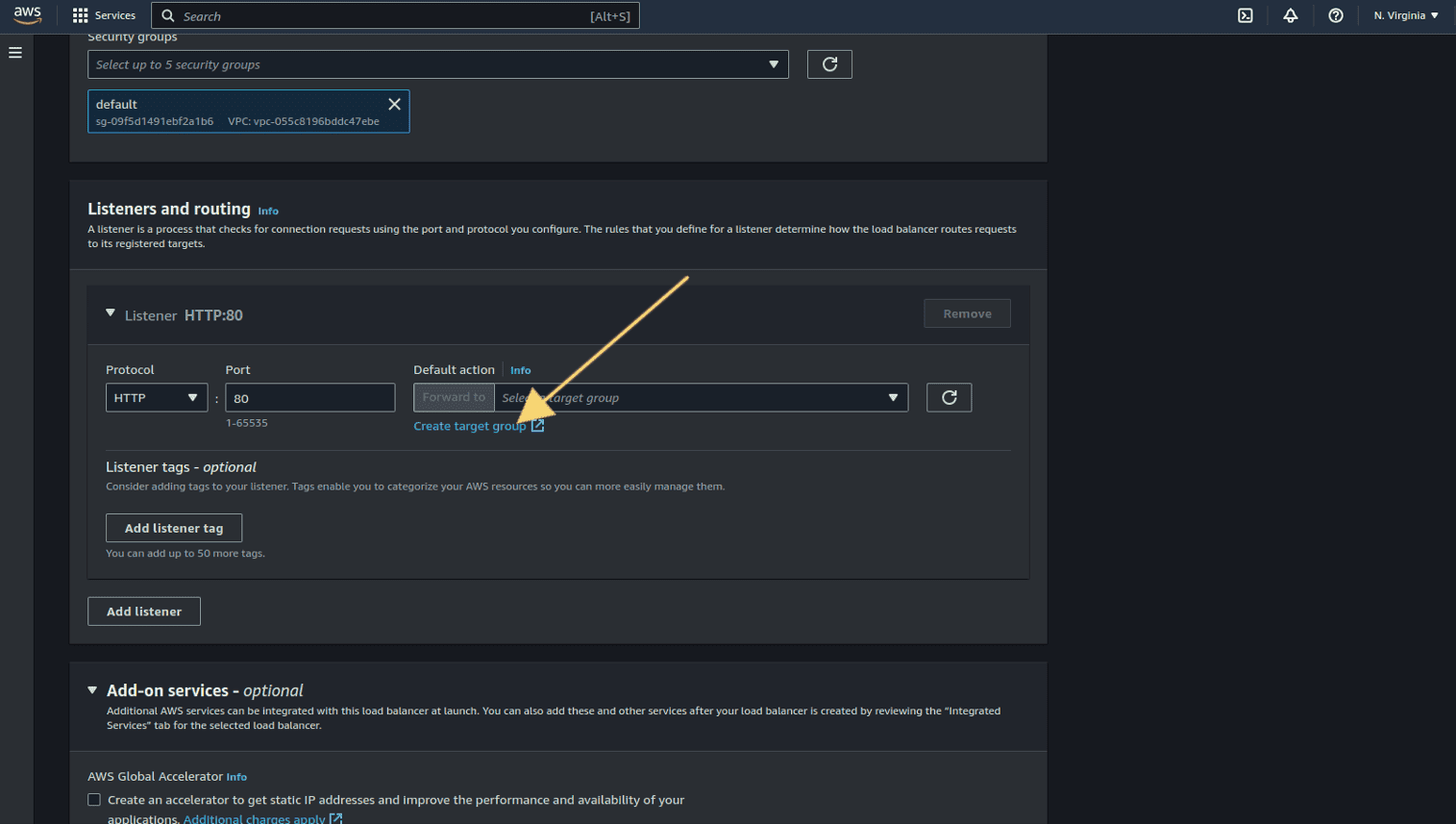This screenshot has height=824, width=1456.
Task: Open the Services grid menu
Action: click(104, 15)
